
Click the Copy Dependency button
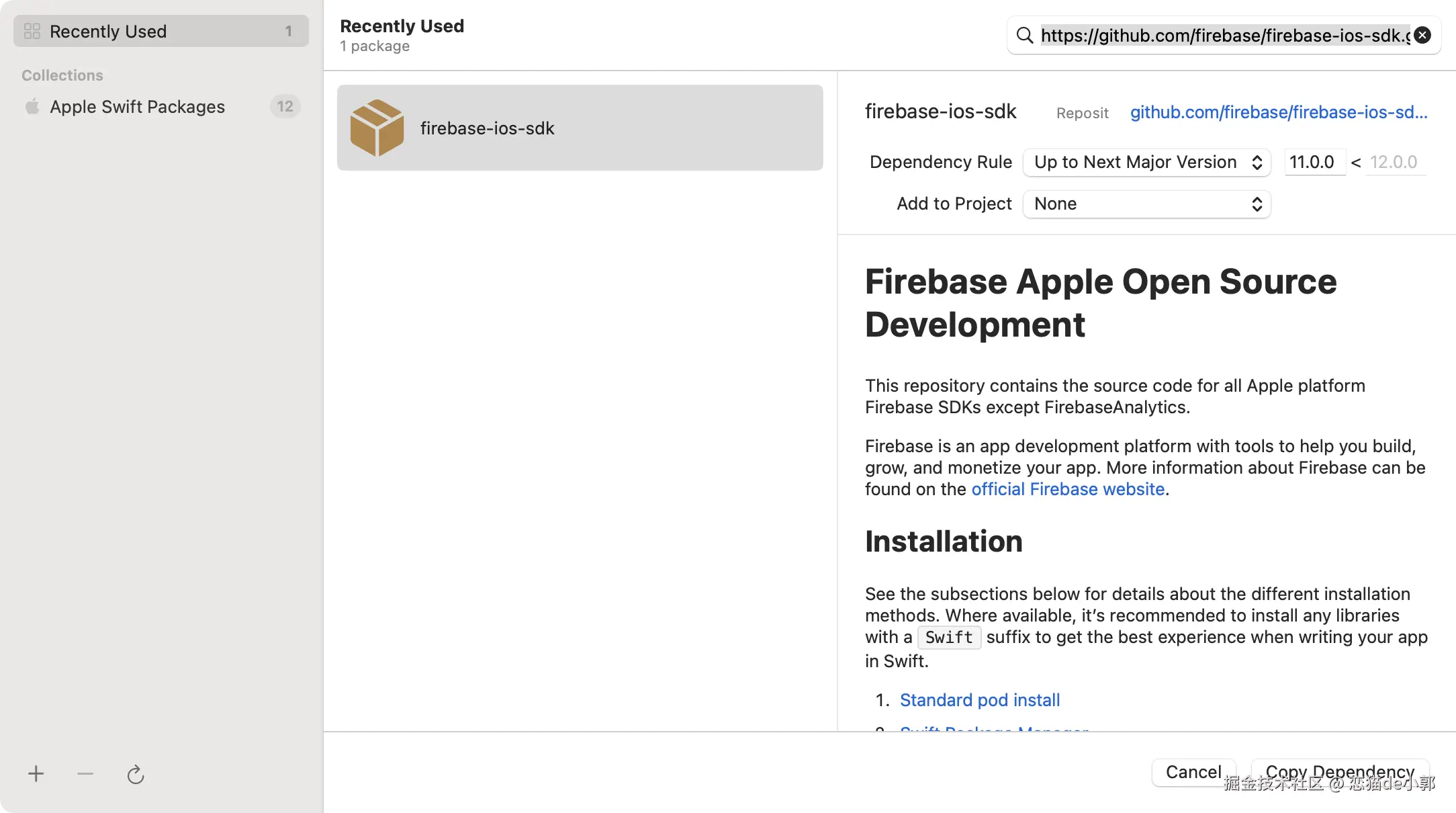click(x=1340, y=772)
